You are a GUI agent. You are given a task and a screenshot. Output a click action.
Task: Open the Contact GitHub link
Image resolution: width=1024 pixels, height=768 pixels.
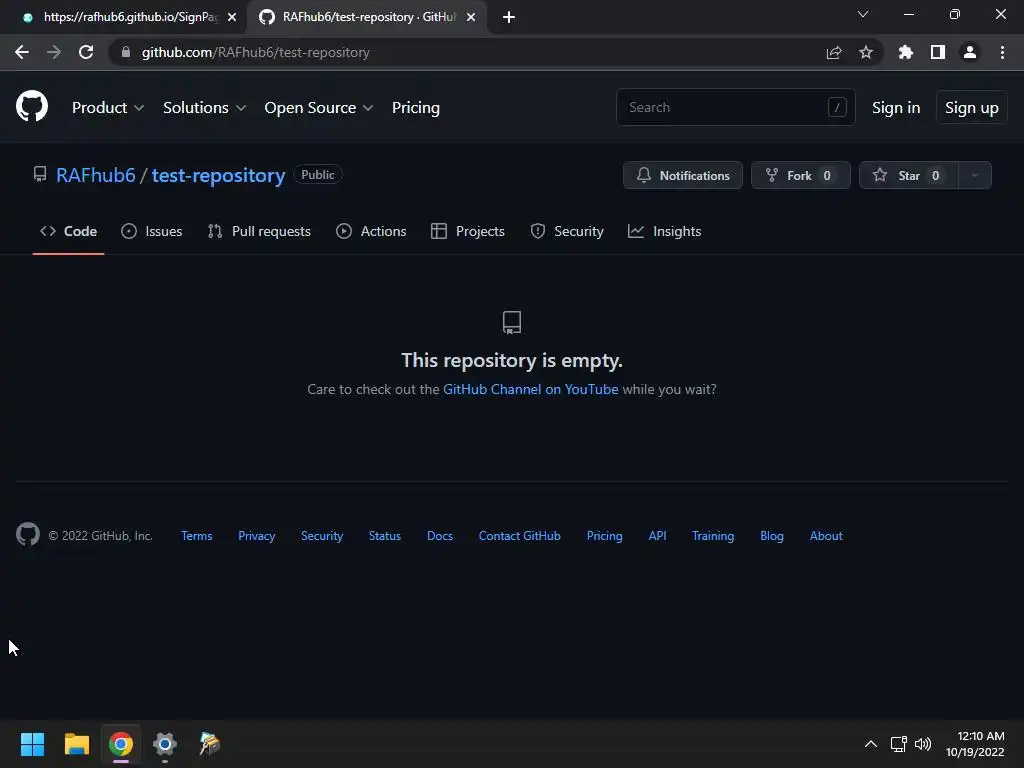point(519,536)
